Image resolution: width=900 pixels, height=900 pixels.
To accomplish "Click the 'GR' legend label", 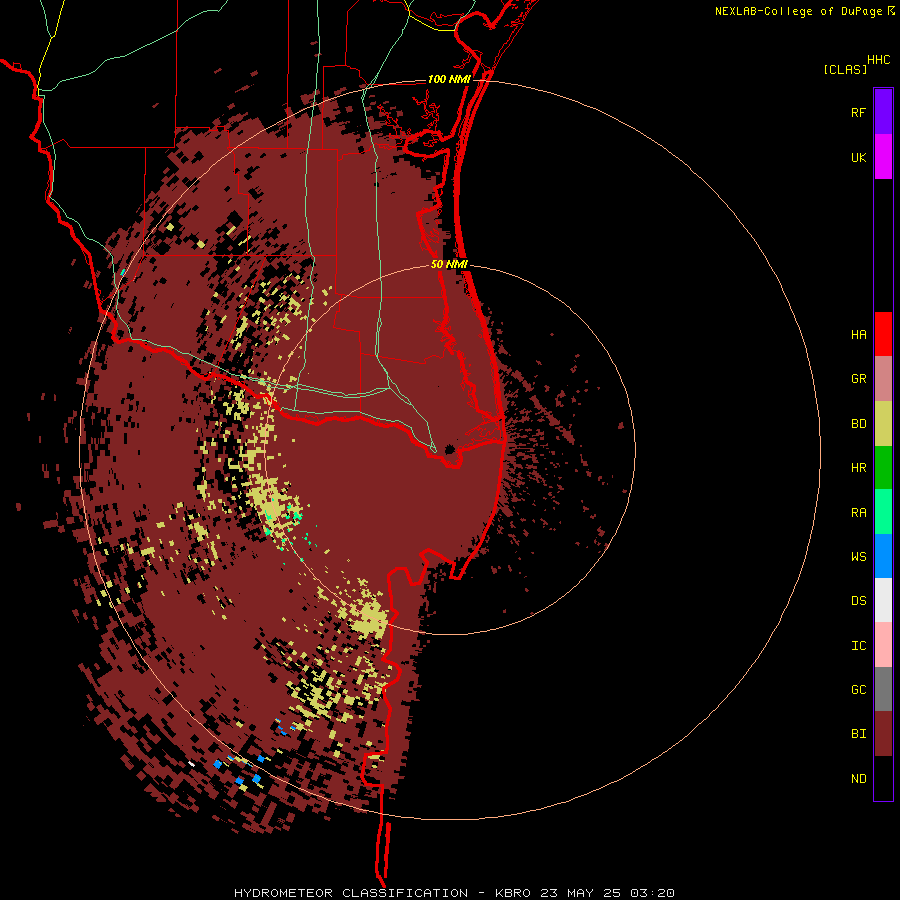I will coord(858,379).
